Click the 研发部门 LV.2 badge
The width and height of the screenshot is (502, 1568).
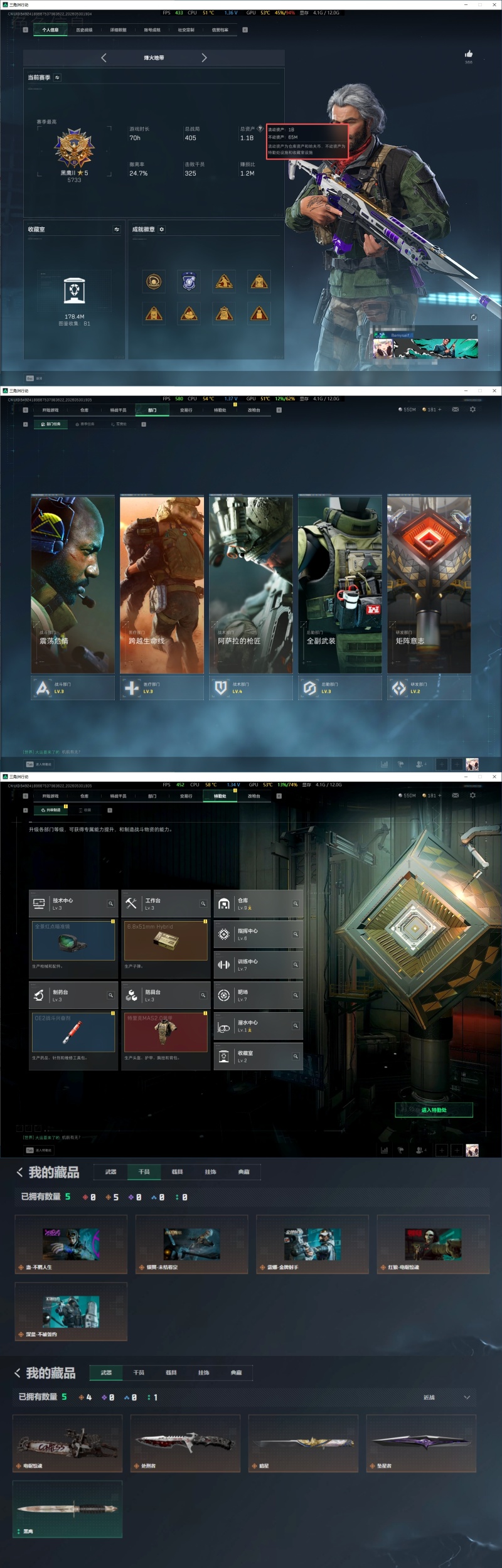point(429,688)
